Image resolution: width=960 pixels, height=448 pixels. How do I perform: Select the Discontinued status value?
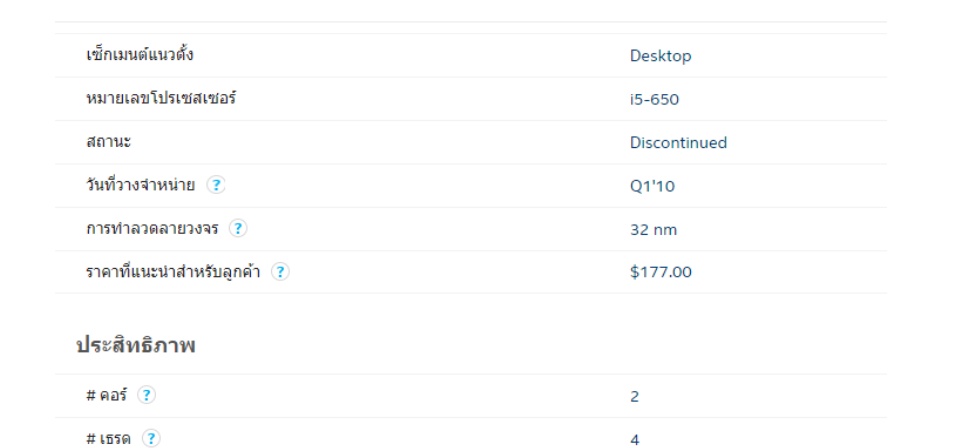click(x=678, y=143)
